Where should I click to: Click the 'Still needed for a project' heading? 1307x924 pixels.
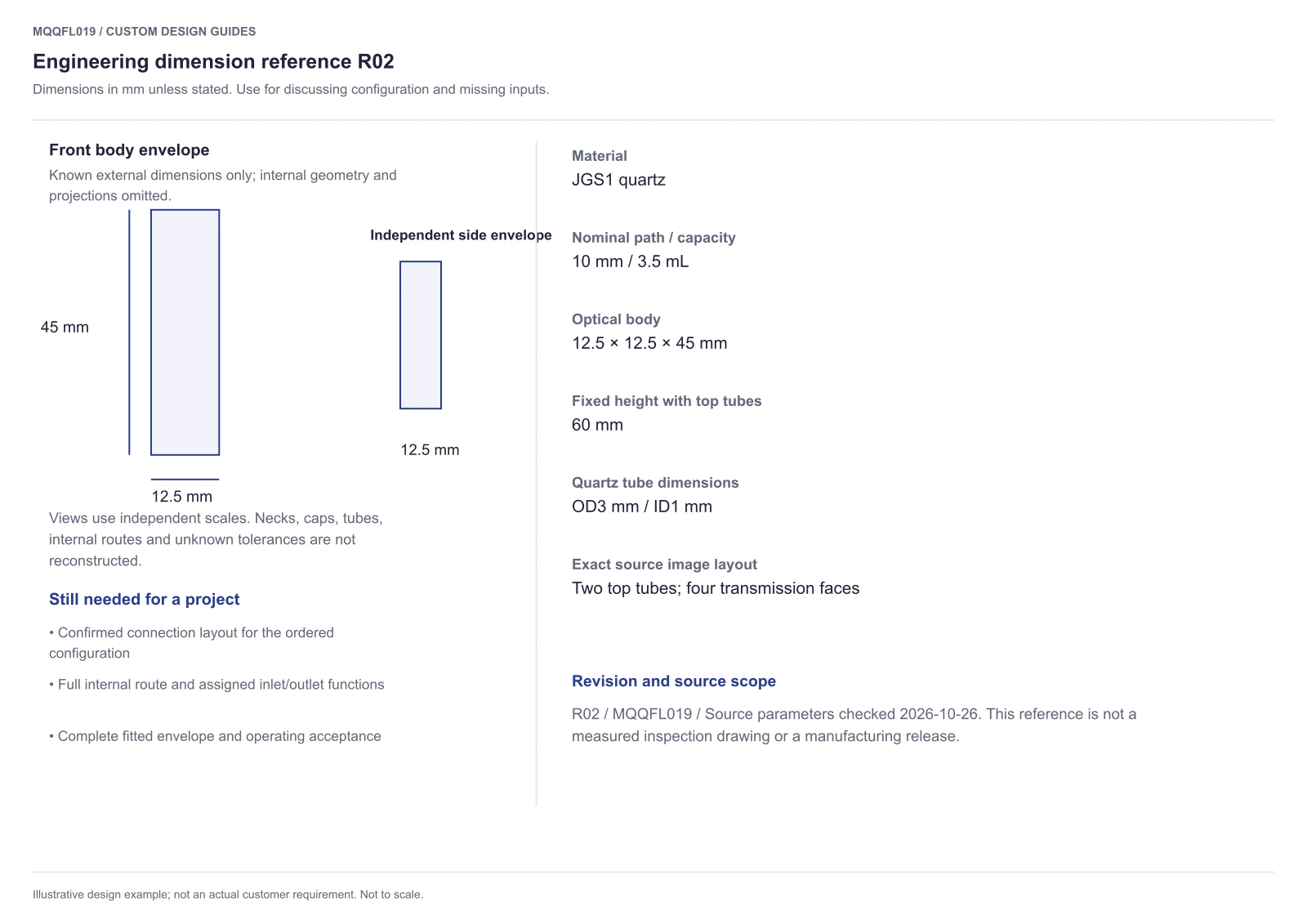tap(145, 599)
